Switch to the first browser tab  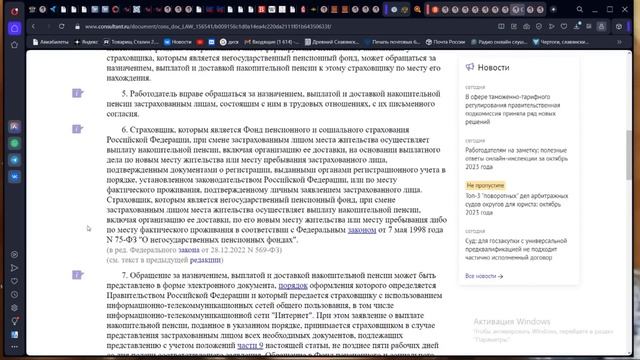point(32,9)
